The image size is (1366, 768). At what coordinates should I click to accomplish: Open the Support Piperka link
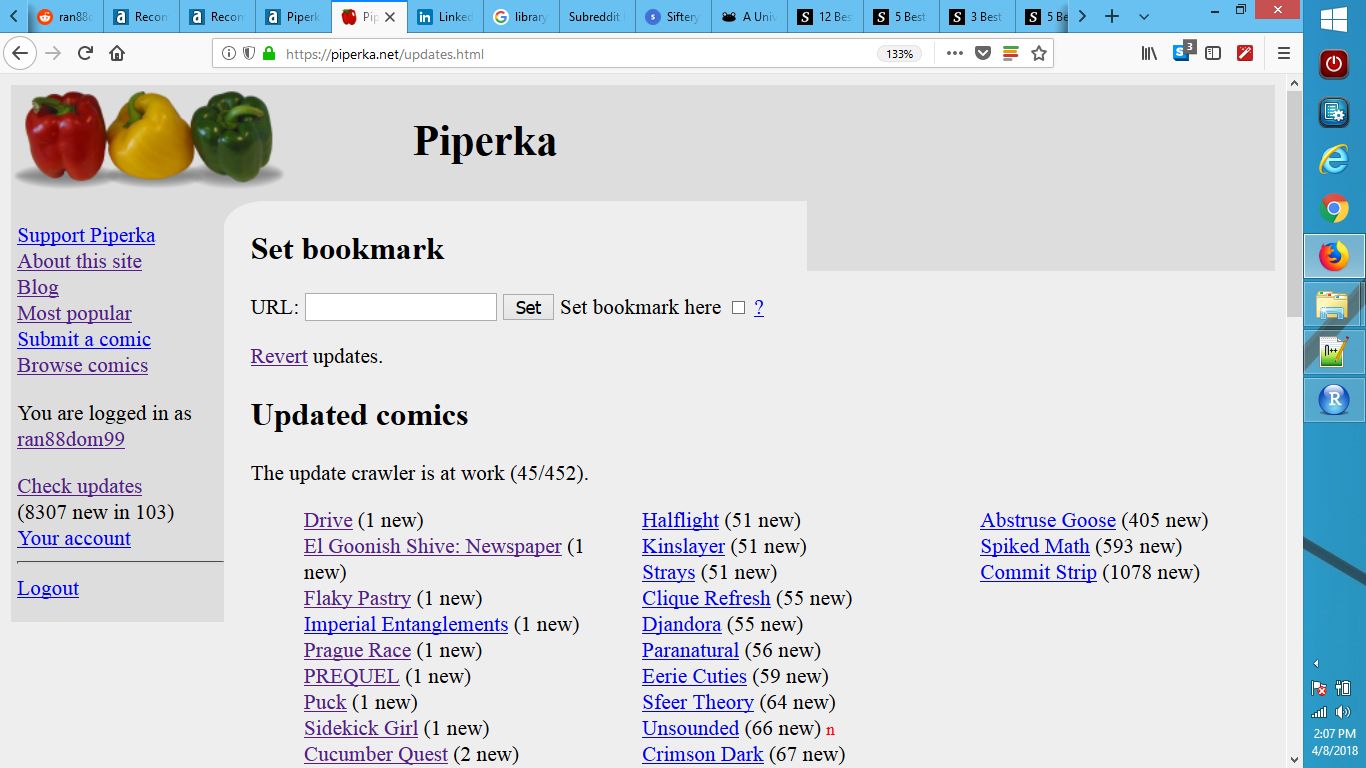(86, 235)
